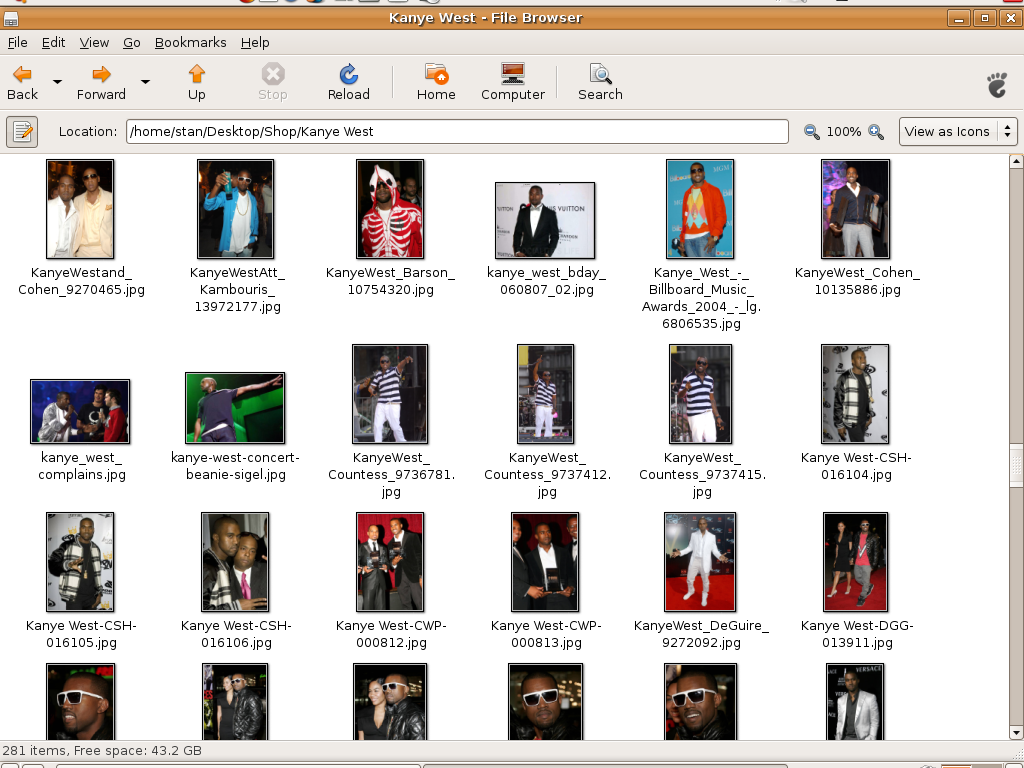Select the KanyeWest_Barson_10754320.jpg thumbnail
The height and width of the screenshot is (768, 1024).
click(x=390, y=209)
